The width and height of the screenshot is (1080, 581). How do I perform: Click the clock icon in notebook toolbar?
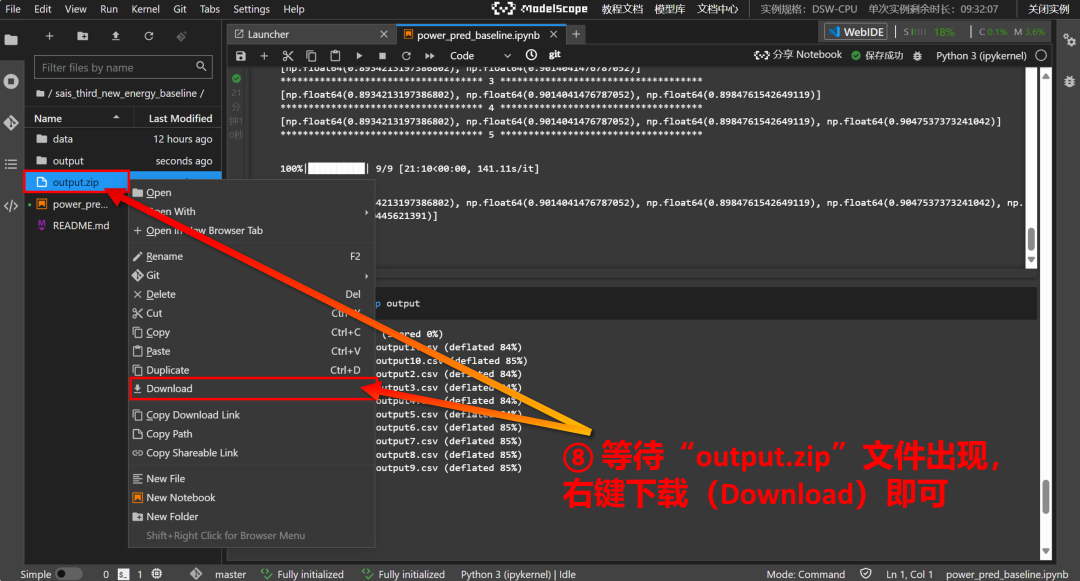[531, 55]
